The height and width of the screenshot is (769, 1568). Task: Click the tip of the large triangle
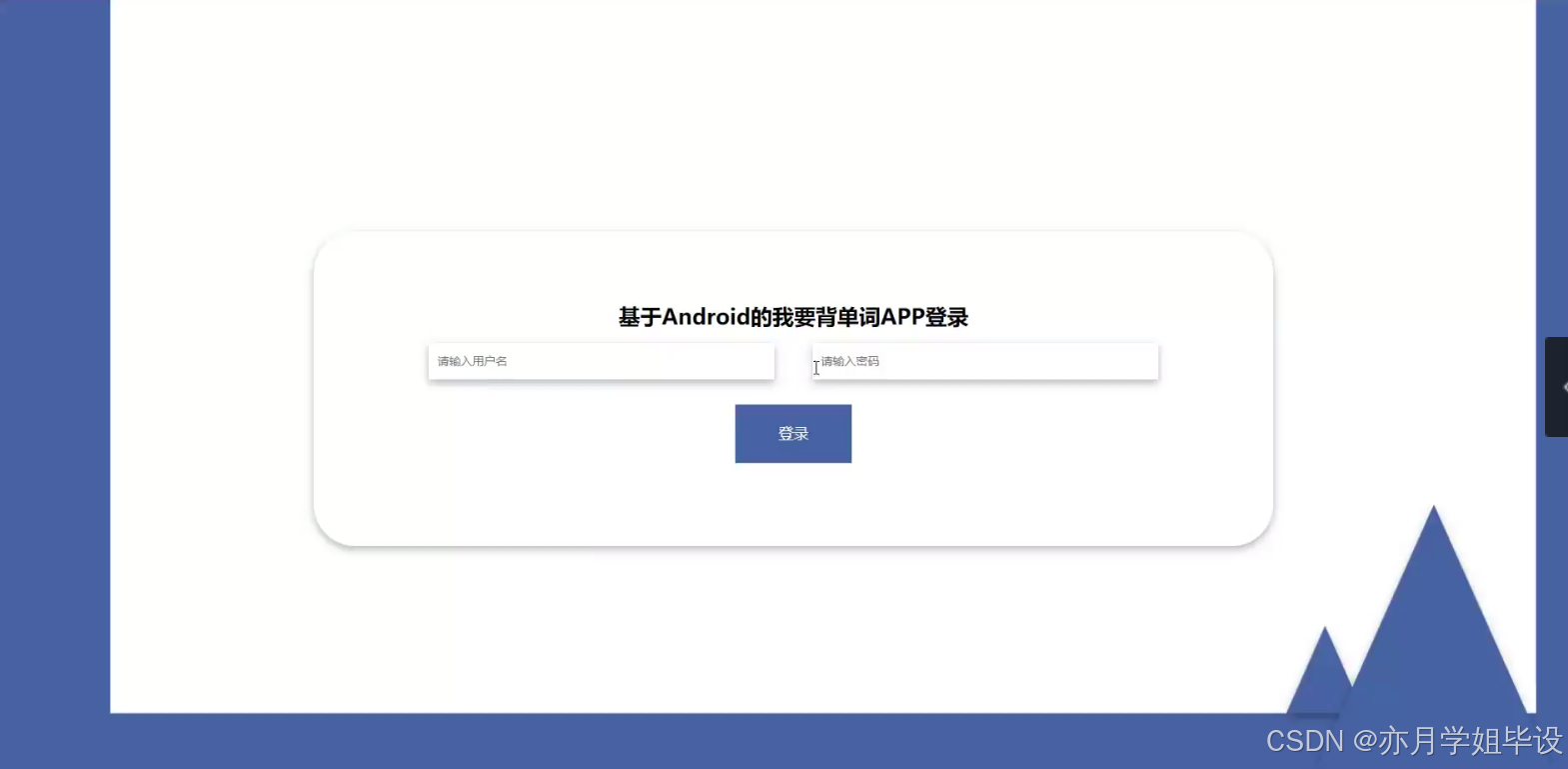(1433, 512)
